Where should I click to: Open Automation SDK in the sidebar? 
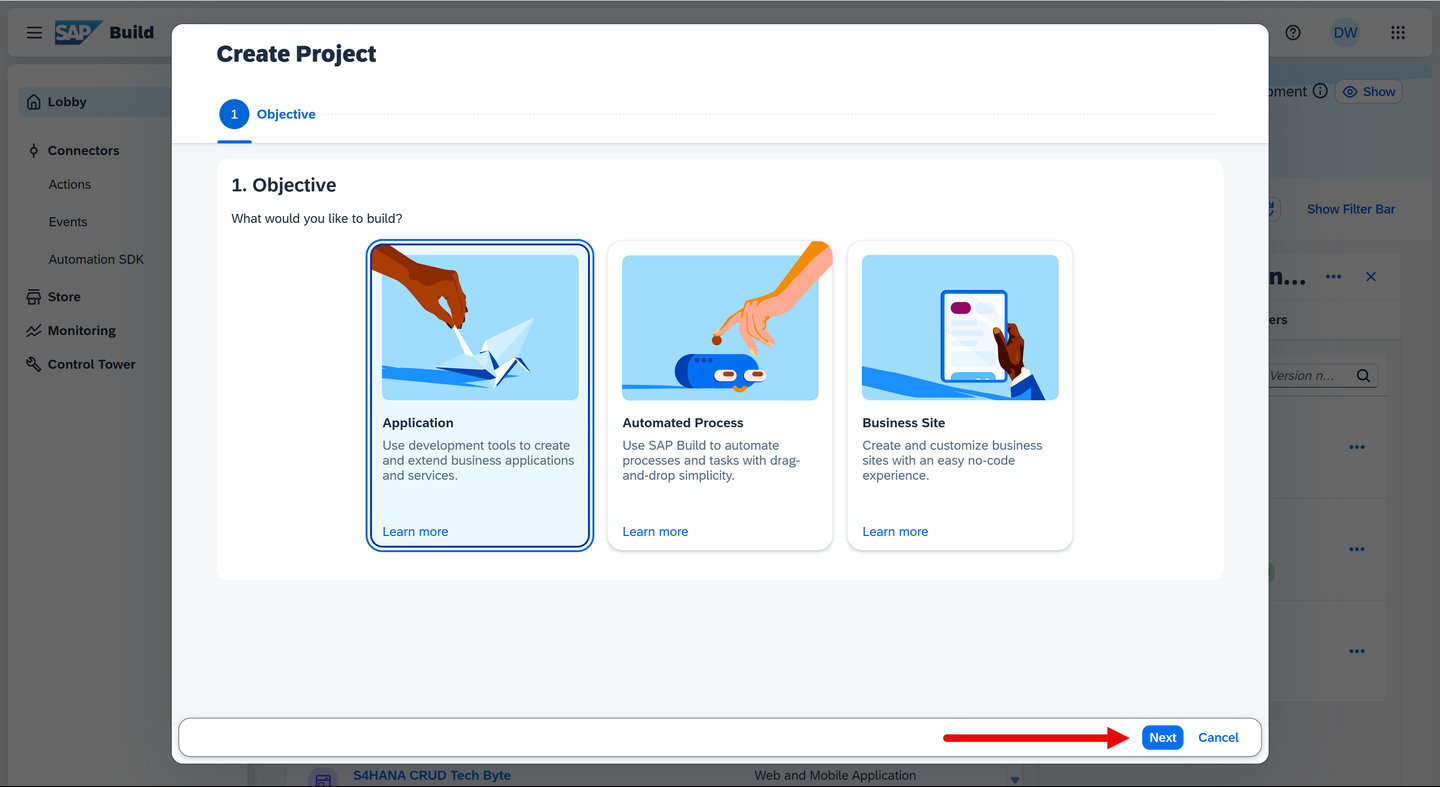(x=96, y=260)
